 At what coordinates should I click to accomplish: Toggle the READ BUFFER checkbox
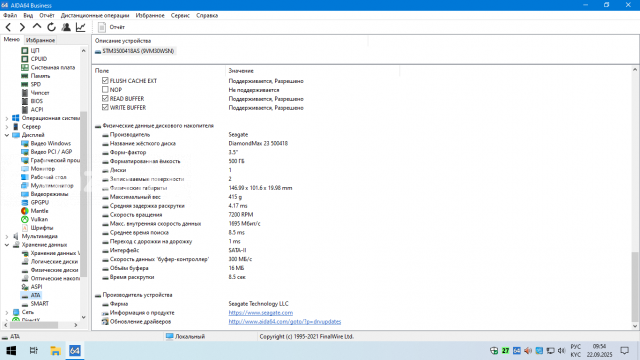coord(105,98)
